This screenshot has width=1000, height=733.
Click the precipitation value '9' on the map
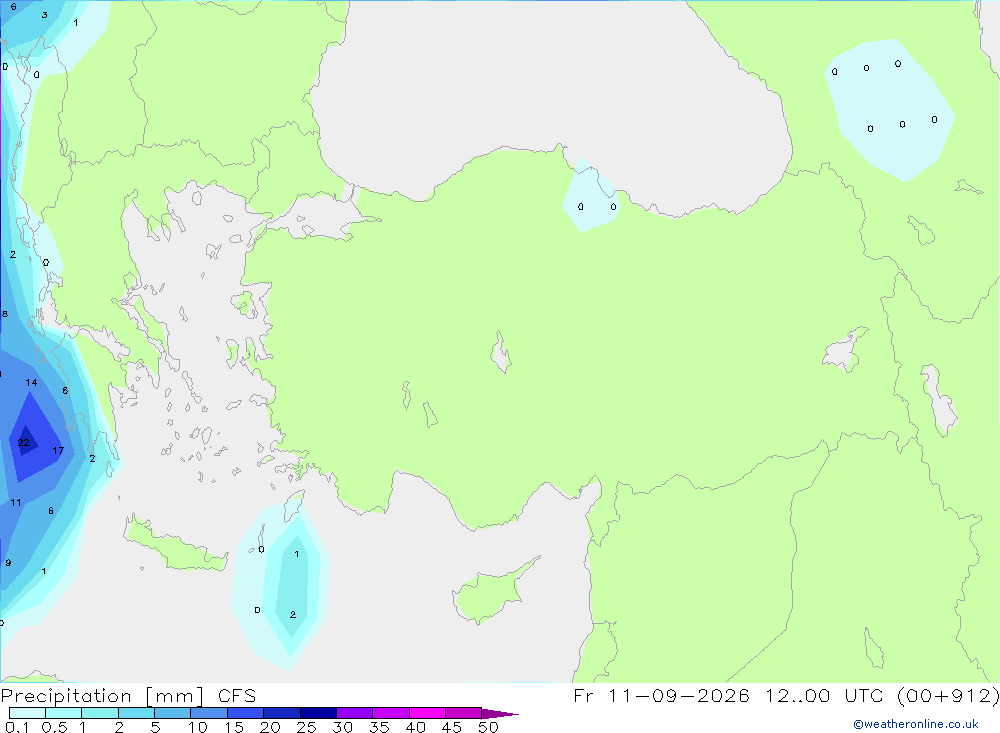pyautogui.click(x=8, y=563)
